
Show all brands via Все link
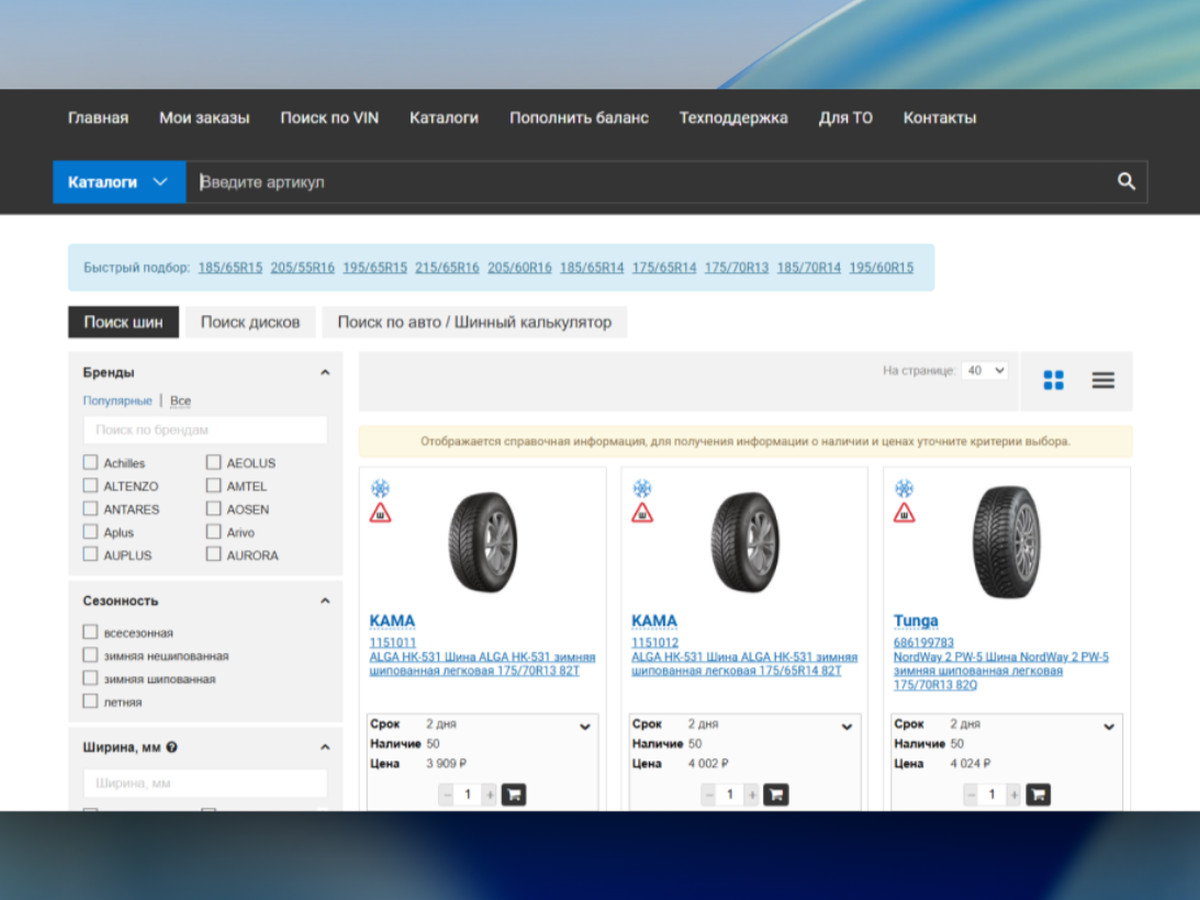(x=180, y=401)
